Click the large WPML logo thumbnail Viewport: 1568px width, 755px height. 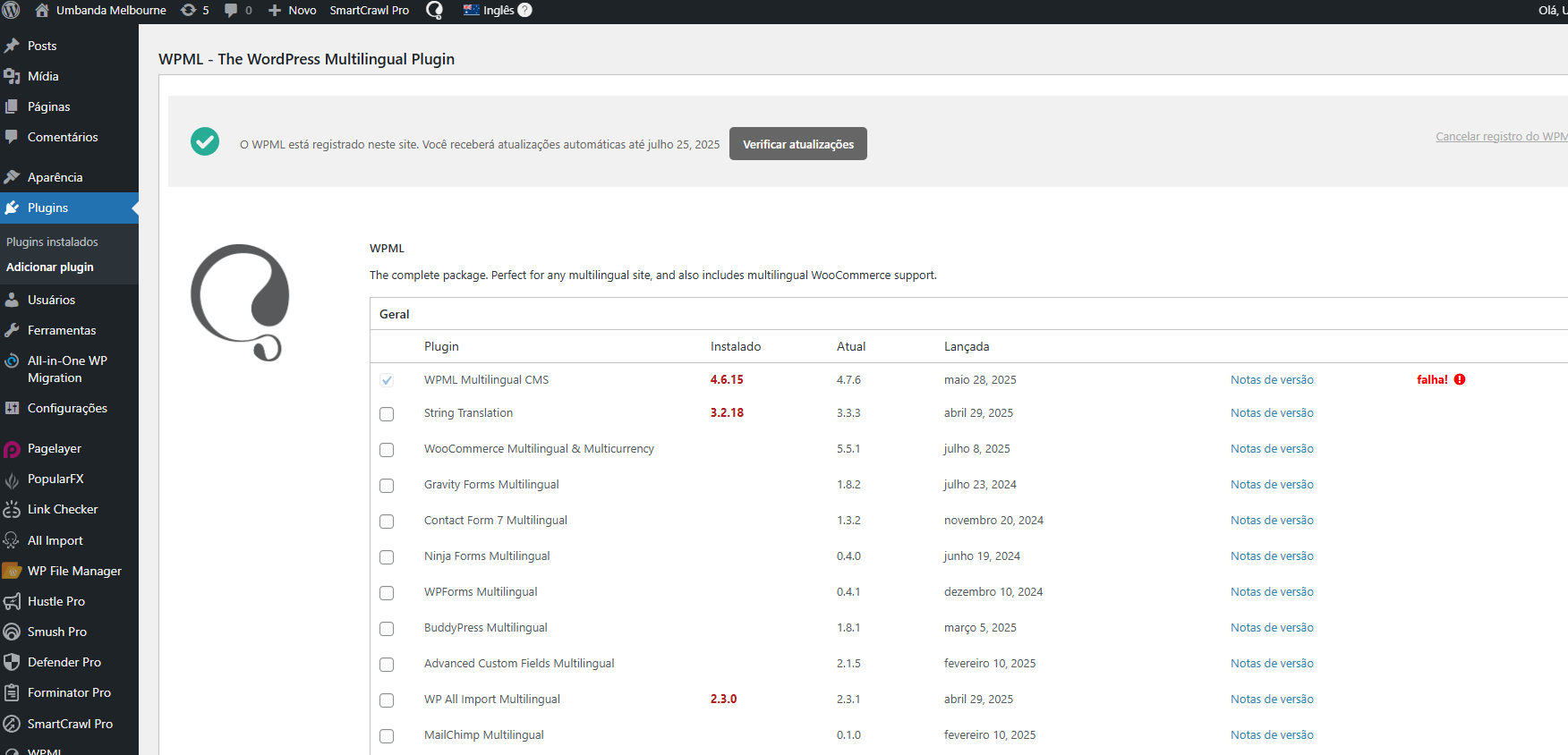(x=240, y=302)
